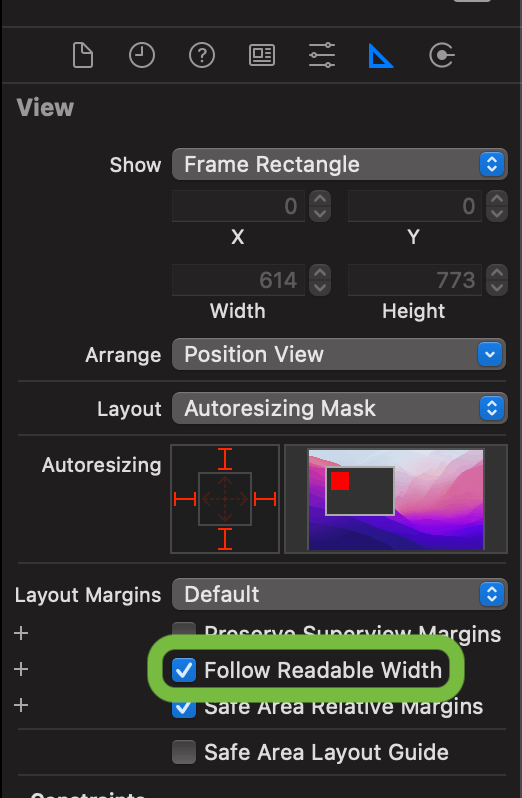This screenshot has height=798, width=522.
Task: Open the Quick Help inspector
Action: click(x=202, y=55)
